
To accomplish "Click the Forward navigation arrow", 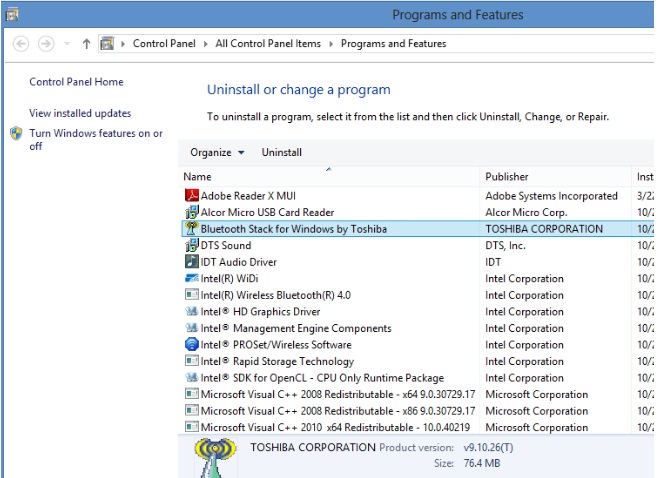I will click(x=46, y=44).
